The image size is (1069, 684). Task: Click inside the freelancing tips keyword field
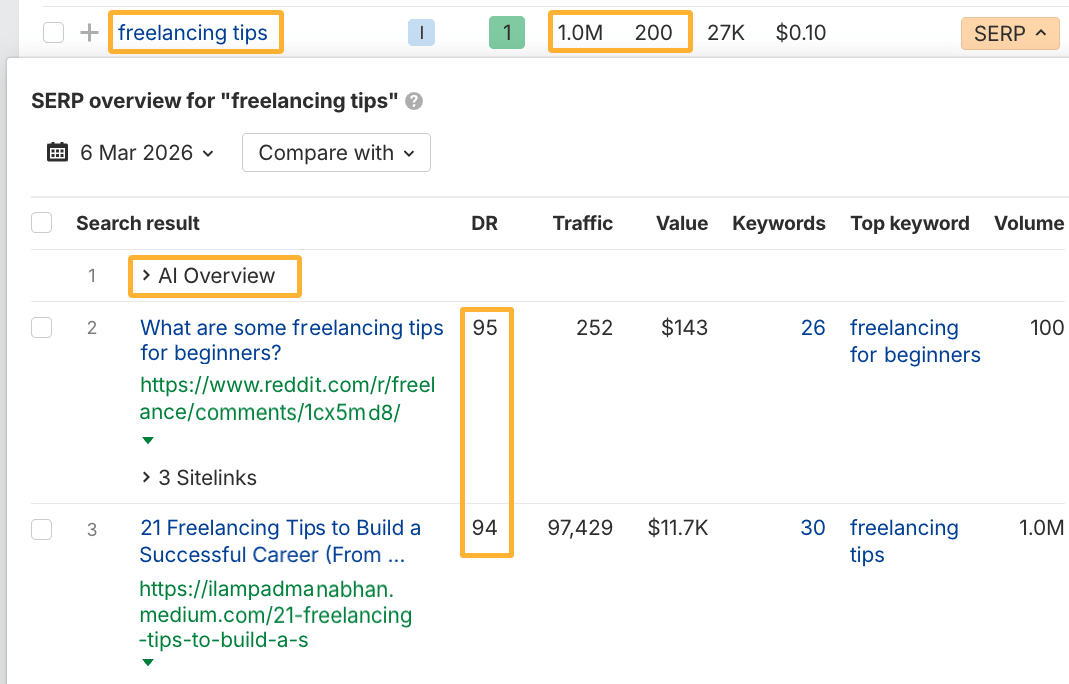(195, 32)
